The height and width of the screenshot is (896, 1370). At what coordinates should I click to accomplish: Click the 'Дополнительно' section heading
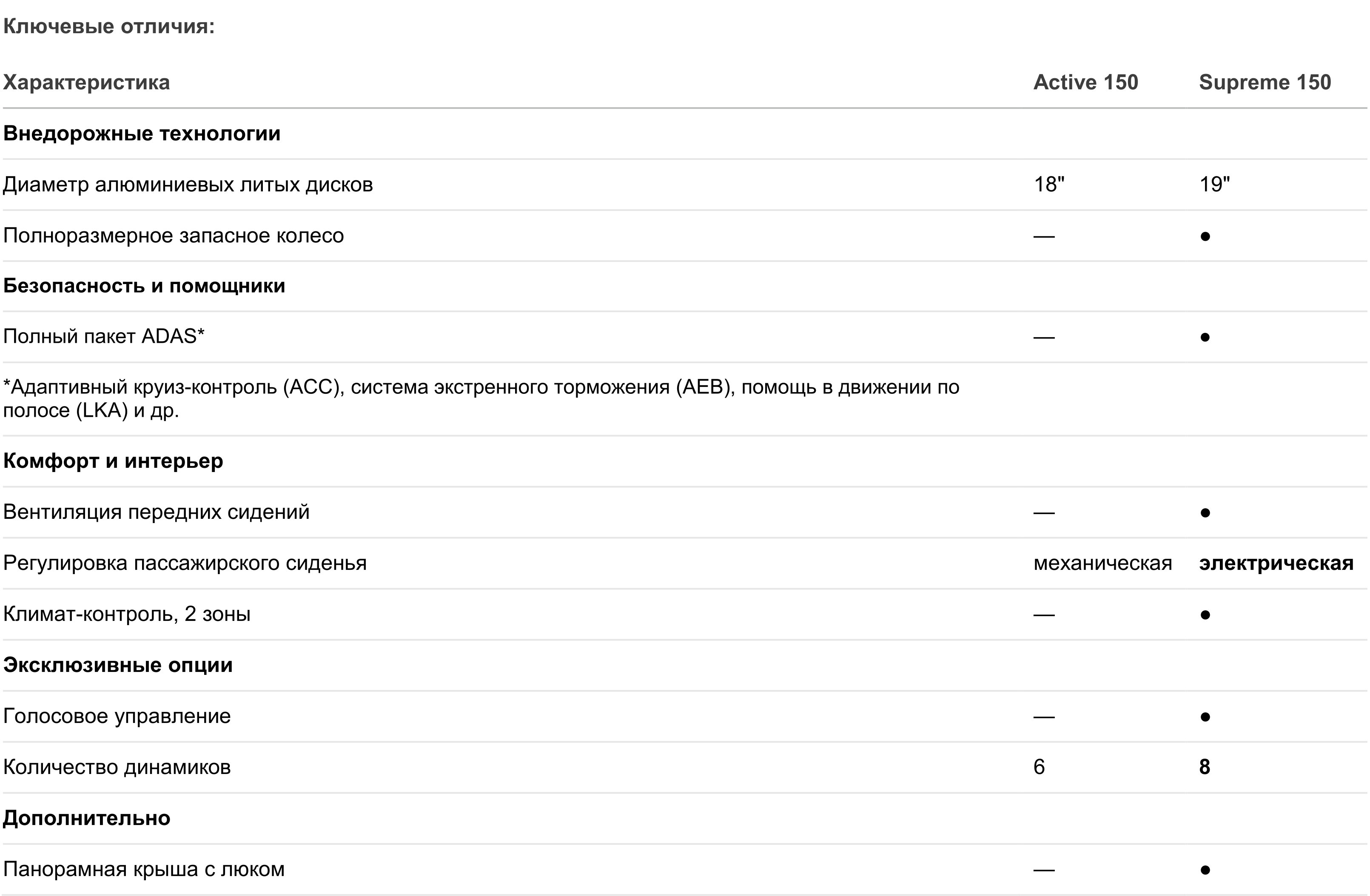[86, 818]
